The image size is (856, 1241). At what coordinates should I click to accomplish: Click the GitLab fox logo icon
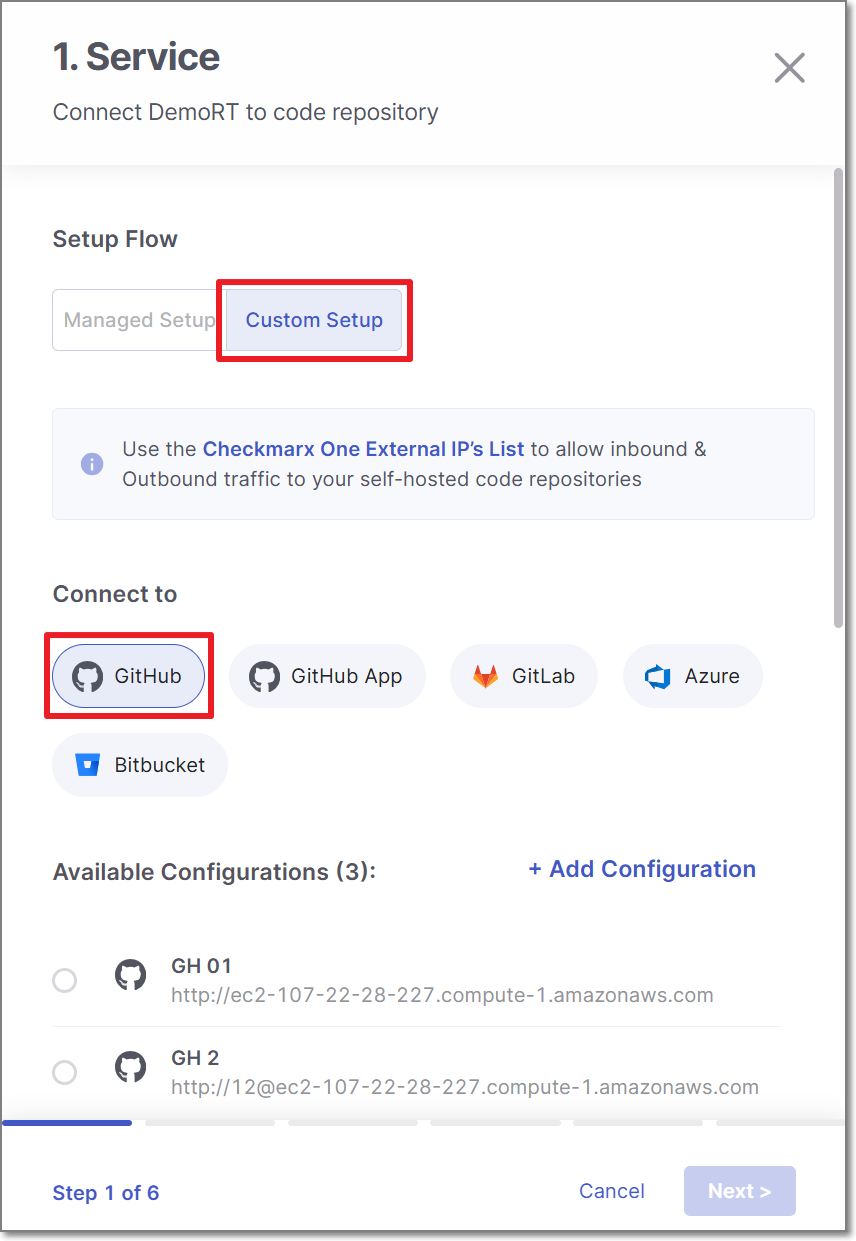pos(485,676)
